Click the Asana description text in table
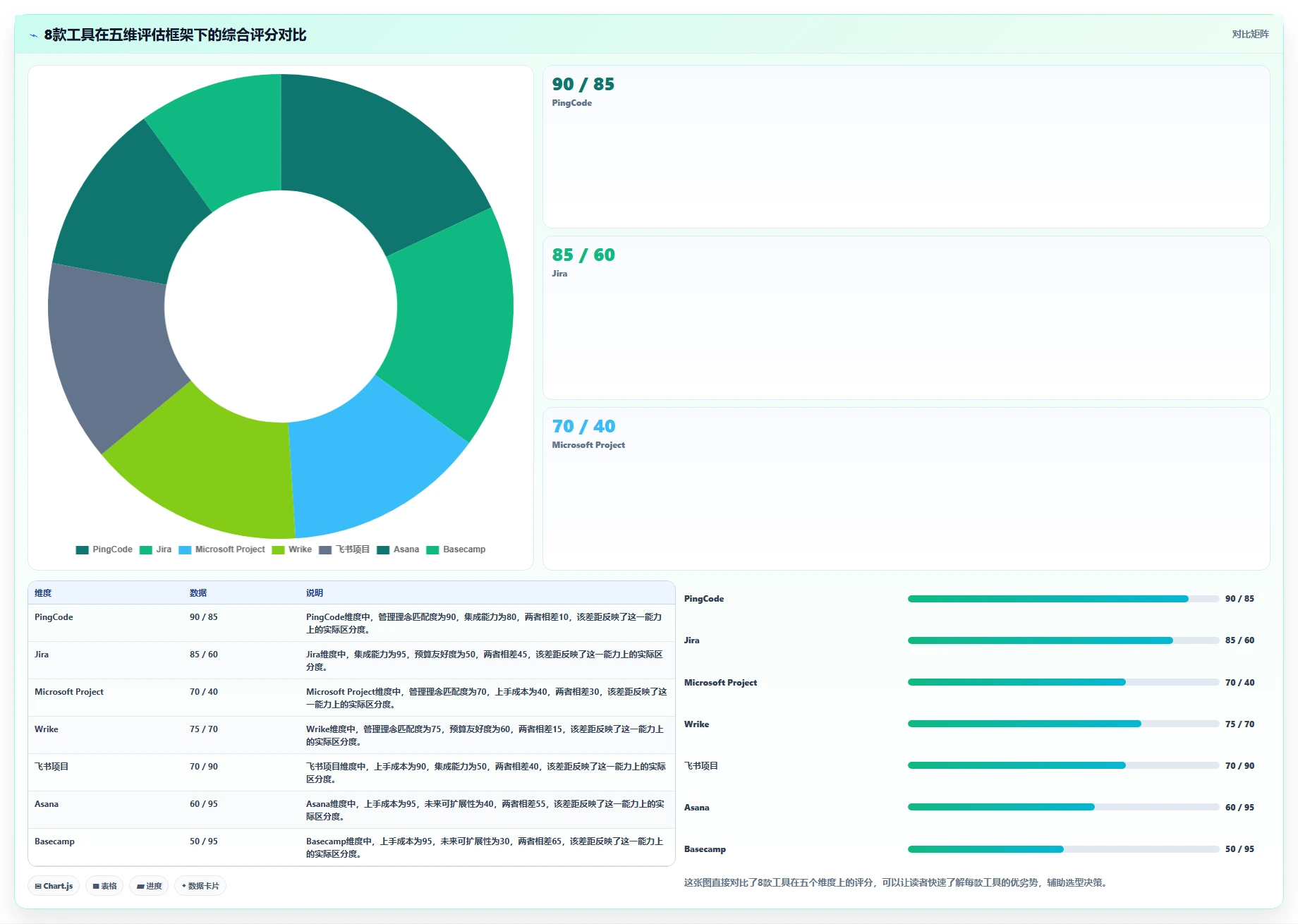The height and width of the screenshot is (924, 1298). pyautogui.click(x=485, y=810)
